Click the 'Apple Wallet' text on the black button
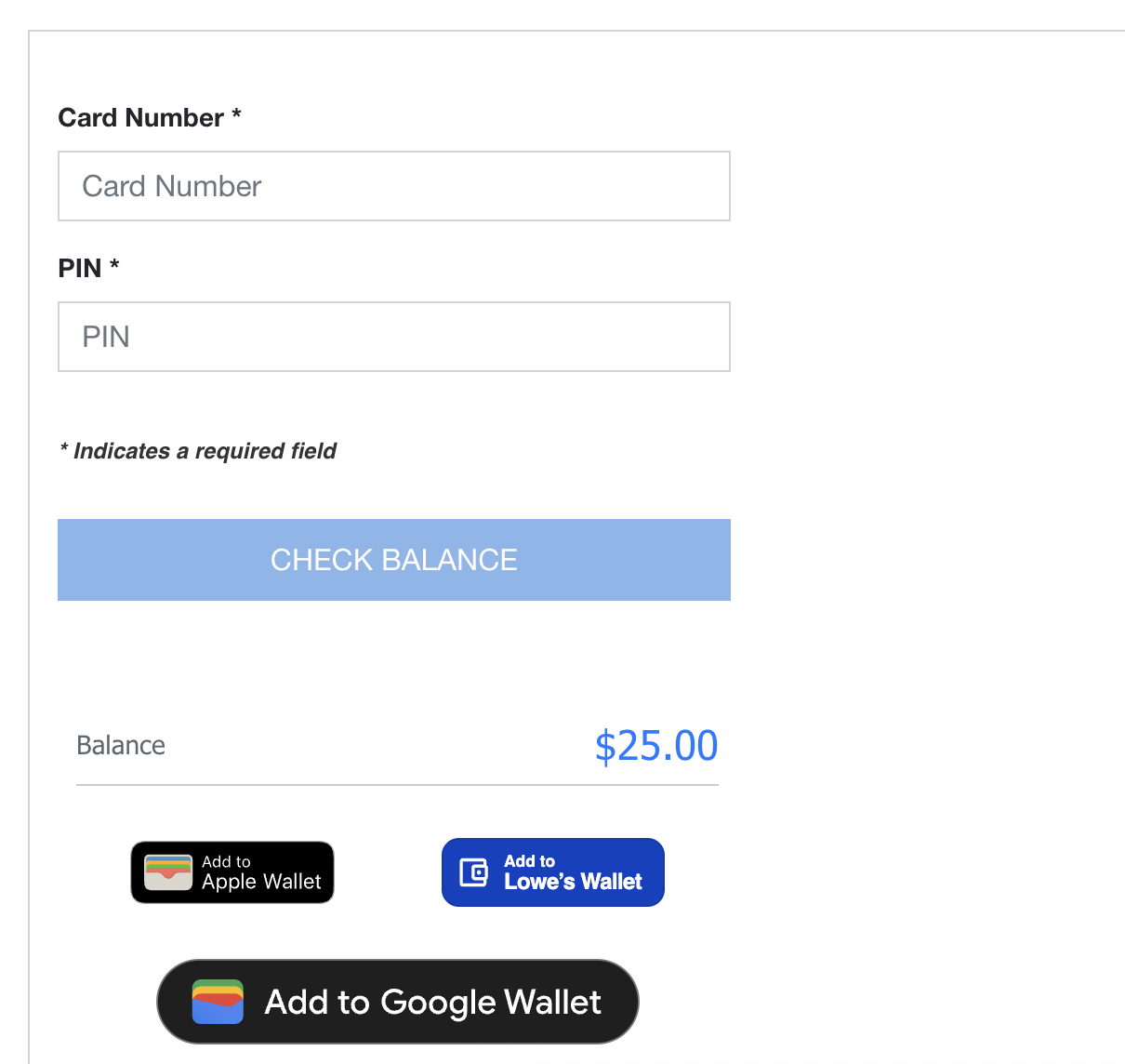Viewport: 1125px width, 1064px height. click(261, 882)
